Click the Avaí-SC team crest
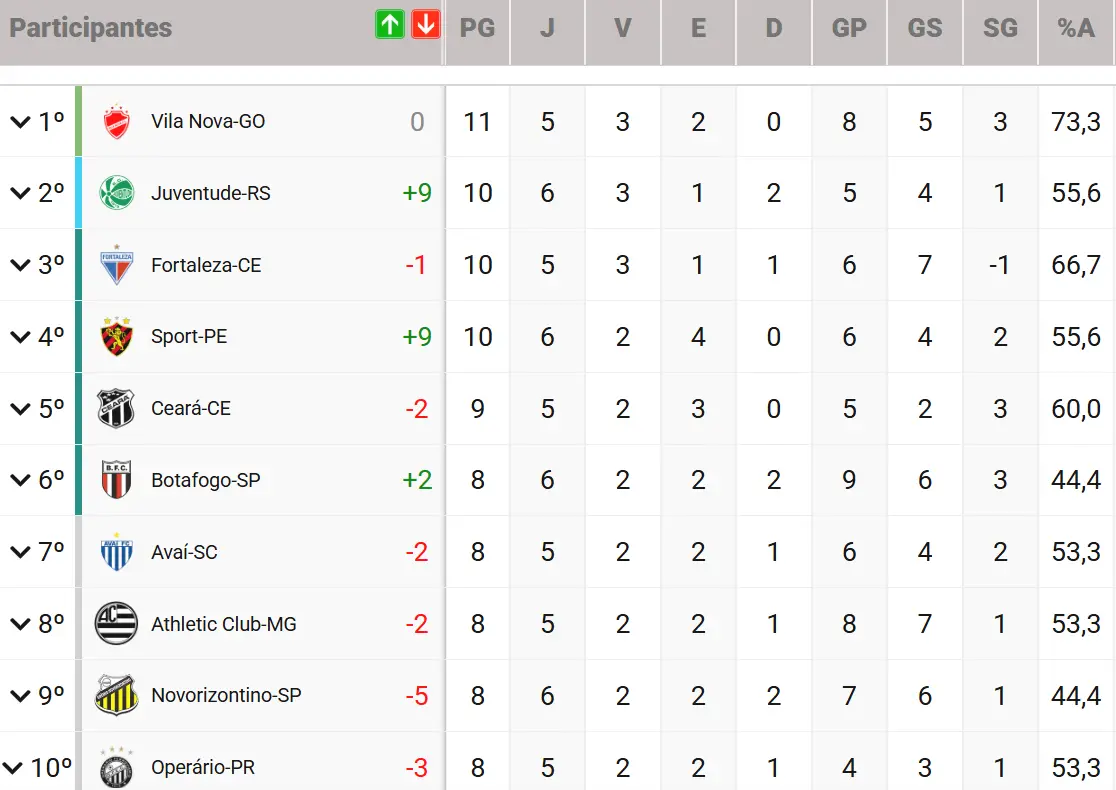Screen dimensions: 1116x790 [x=117, y=552]
